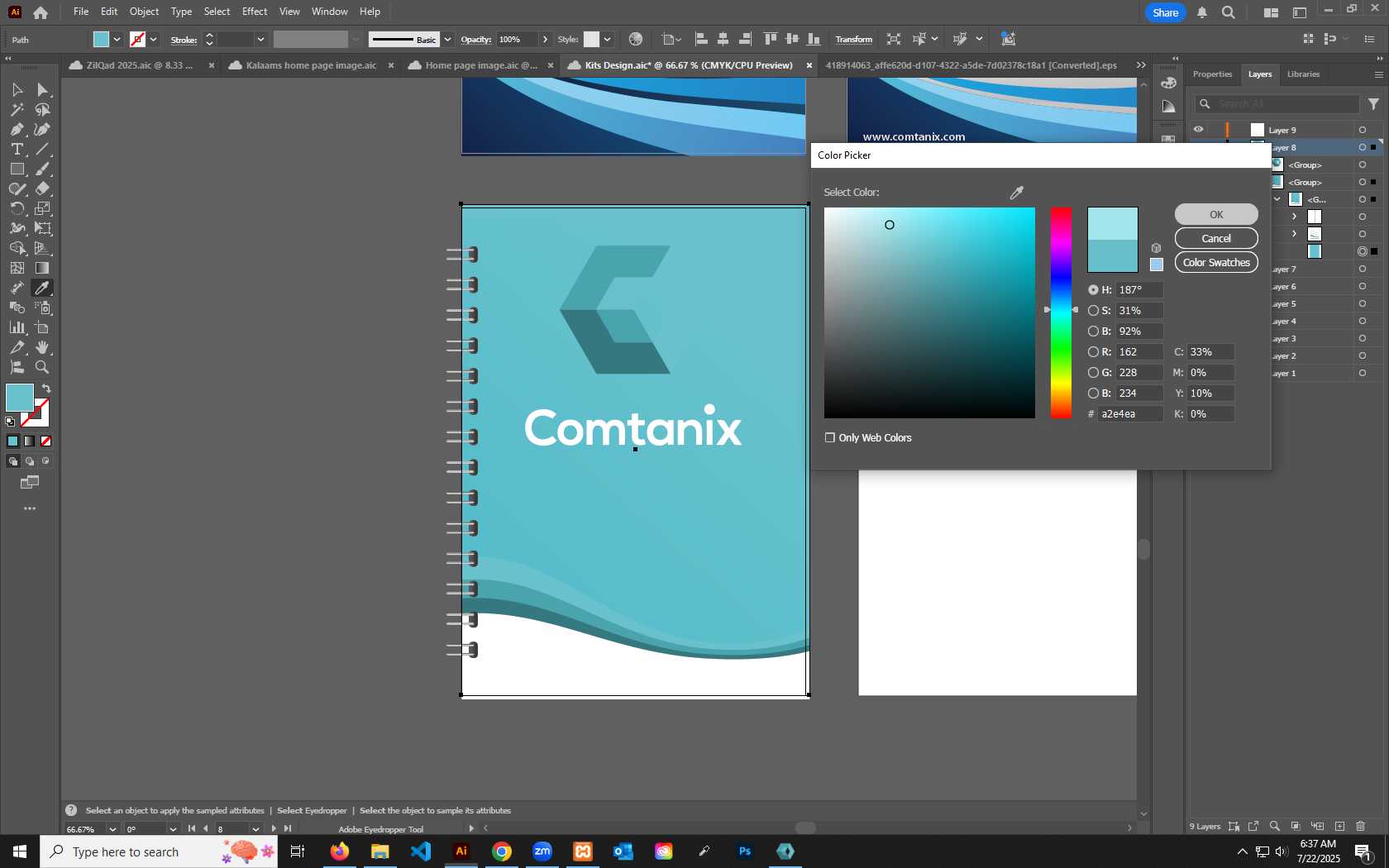This screenshot has width=1389, height=868.
Task: Select the H hue radio button
Action: [x=1093, y=290]
